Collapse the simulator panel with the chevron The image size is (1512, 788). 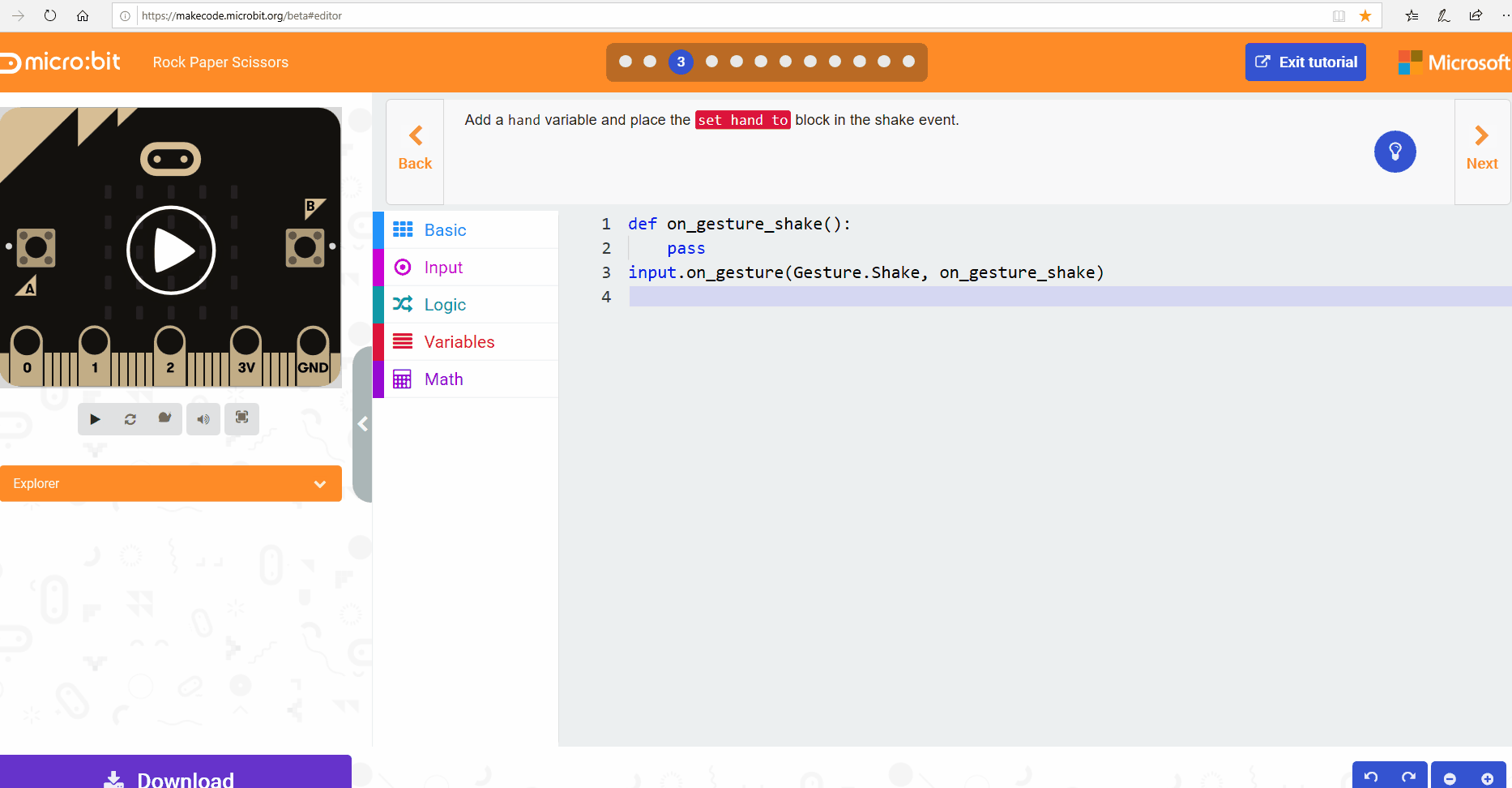pyautogui.click(x=362, y=423)
